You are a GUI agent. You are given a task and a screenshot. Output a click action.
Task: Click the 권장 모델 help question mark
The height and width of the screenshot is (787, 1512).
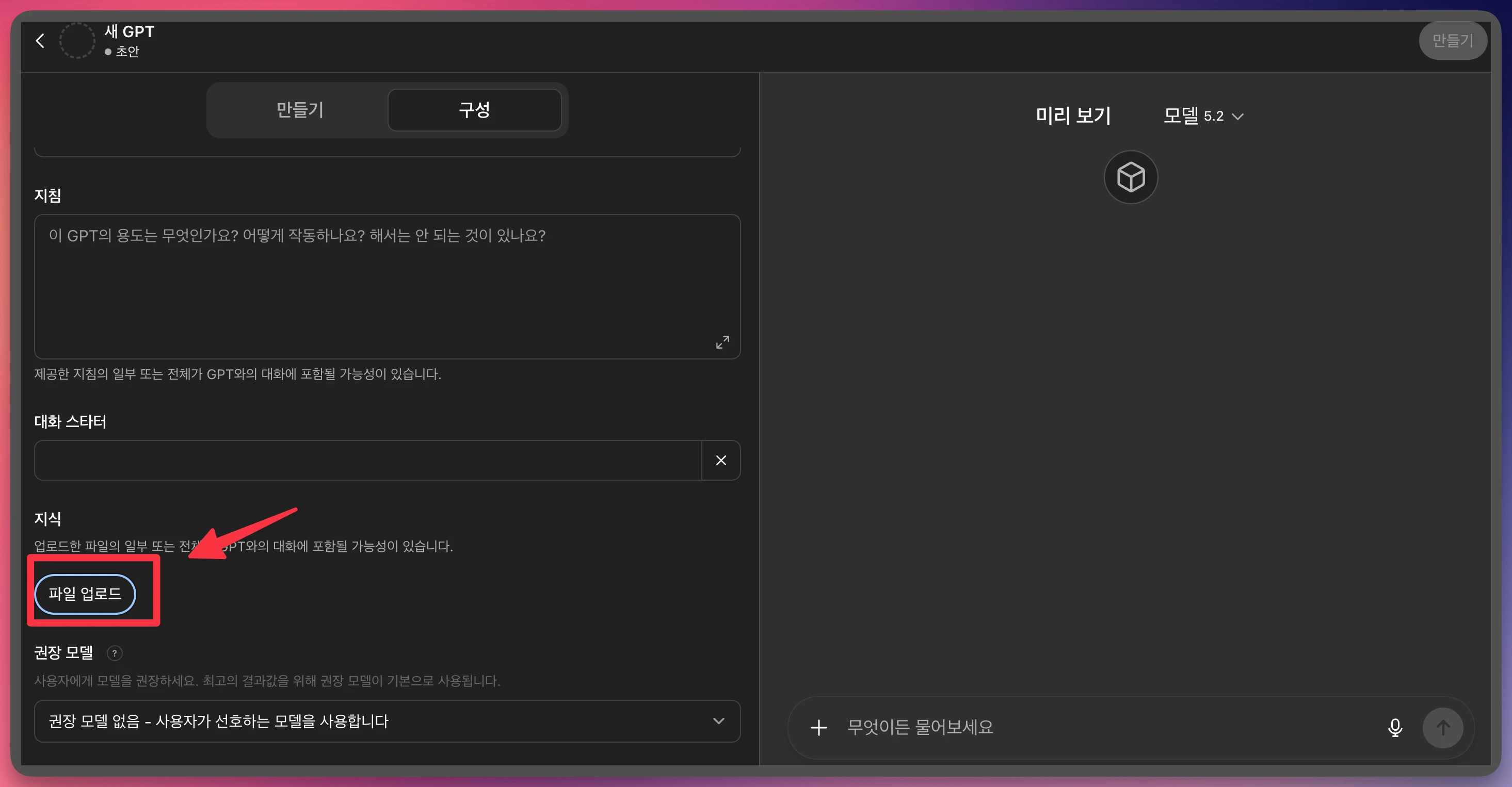[x=115, y=653]
